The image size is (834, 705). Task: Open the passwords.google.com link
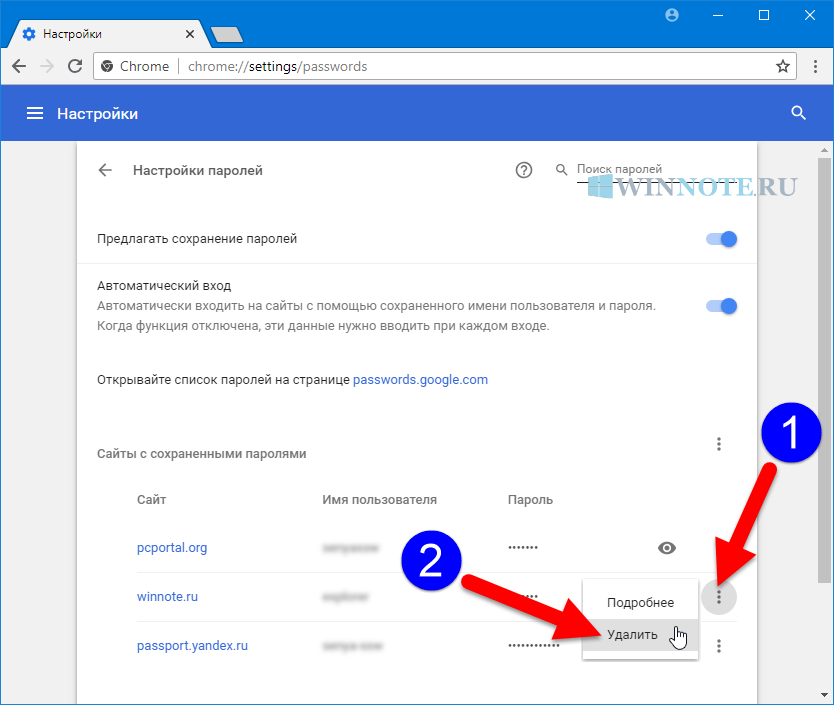pyautogui.click(x=420, y=379)
